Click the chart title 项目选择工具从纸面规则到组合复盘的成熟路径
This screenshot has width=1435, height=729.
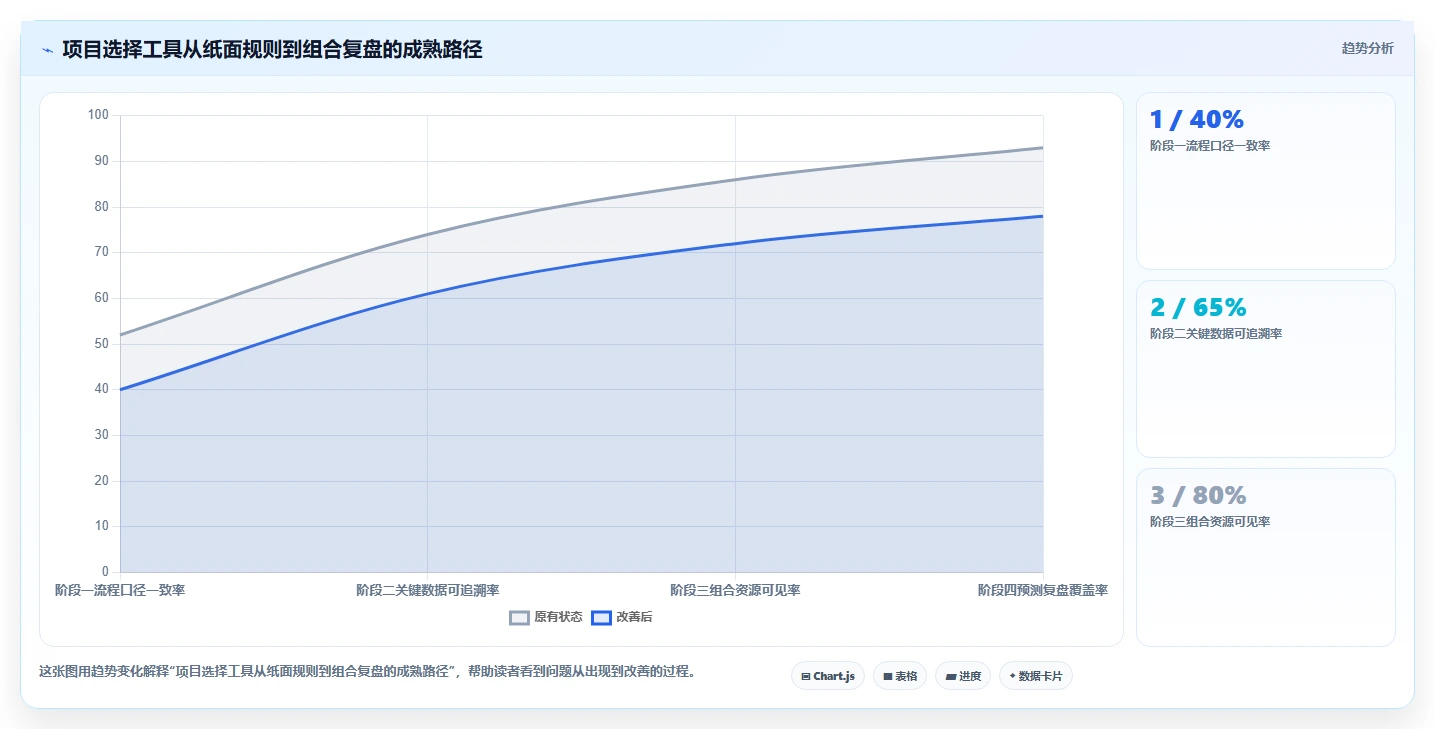272,49
